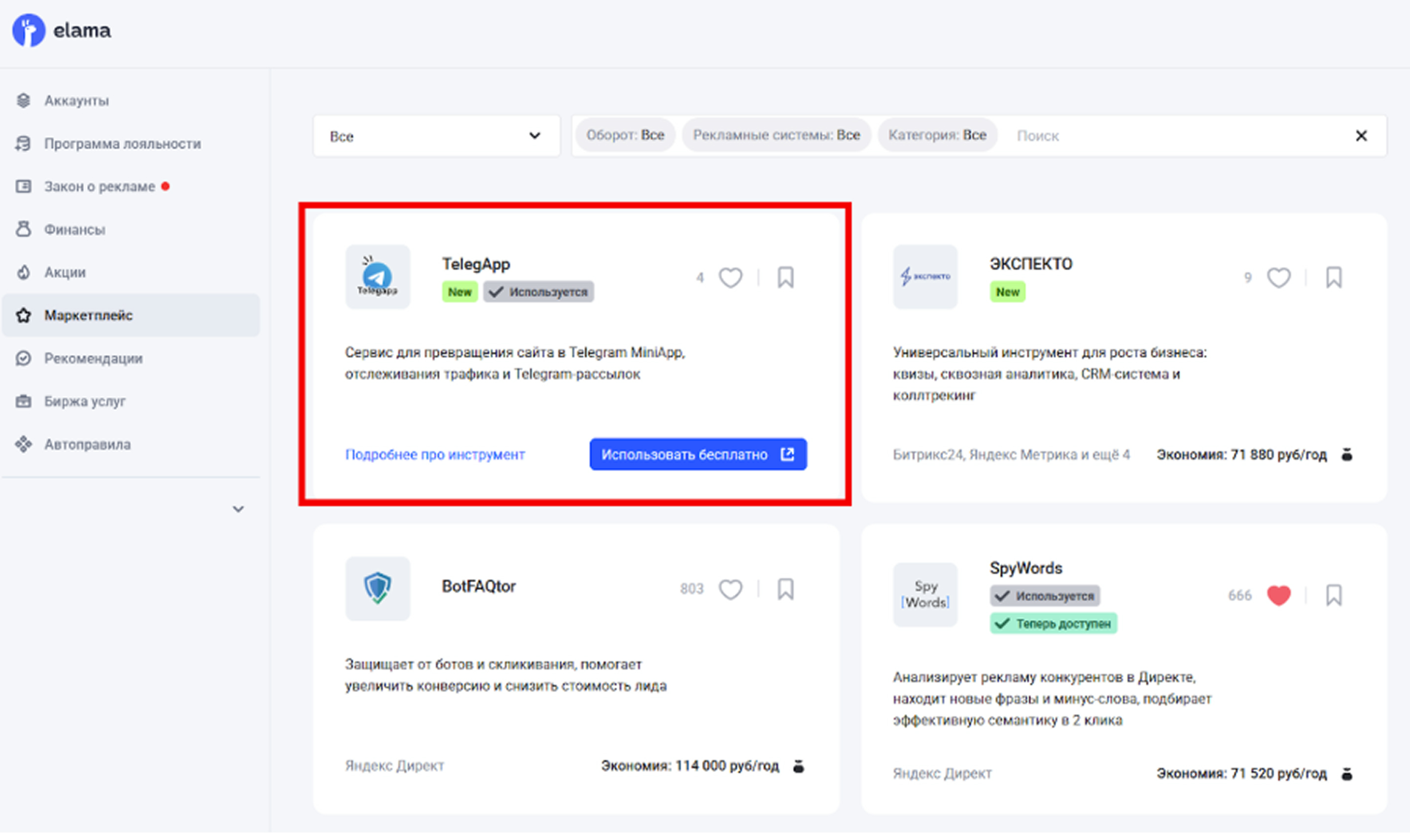This screenshot has width=1410, height=840.
Task: Open Рекомендации from the sidebar
Action: point(93,358)
